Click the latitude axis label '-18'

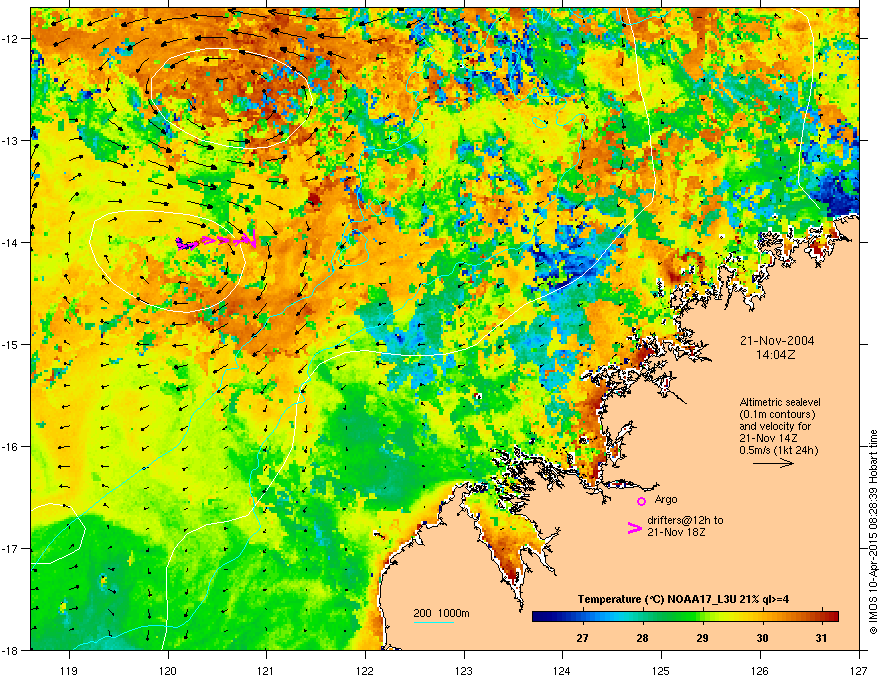point(10,650)
